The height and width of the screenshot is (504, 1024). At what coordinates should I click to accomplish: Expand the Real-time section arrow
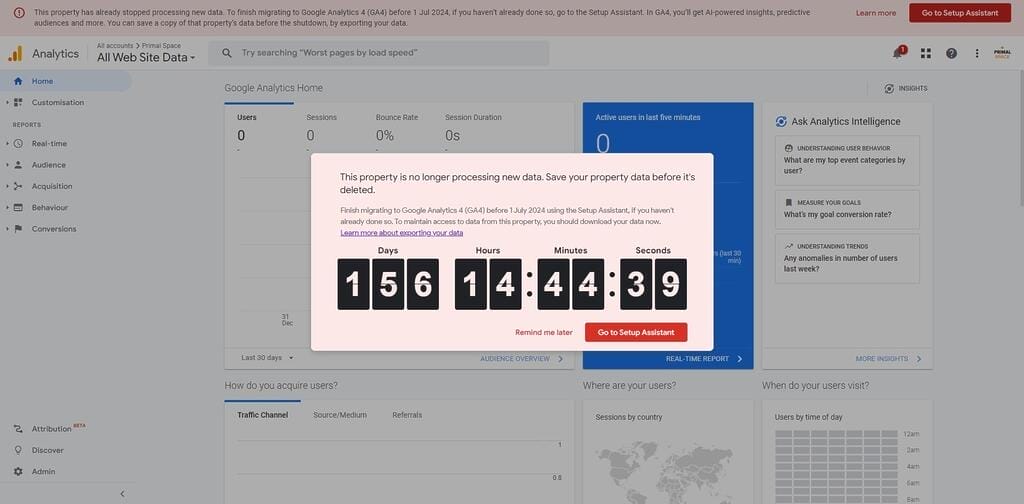(7, 144)
